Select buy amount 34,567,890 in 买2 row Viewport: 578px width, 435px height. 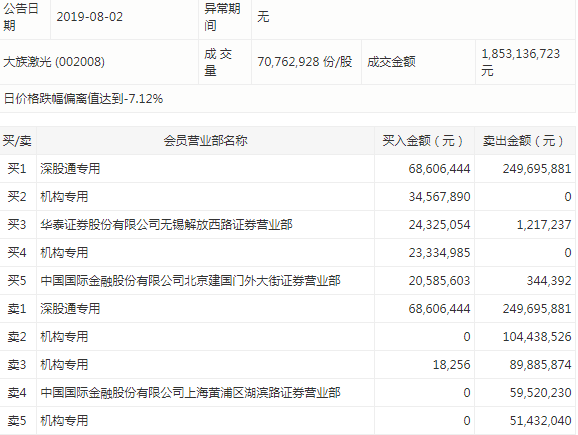tap(439, 196)
